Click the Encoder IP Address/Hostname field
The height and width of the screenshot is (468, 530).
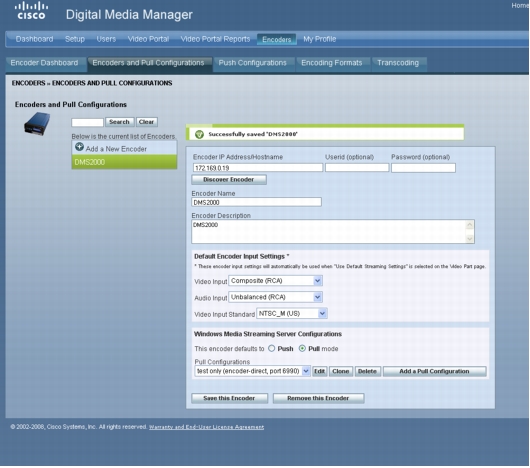[258, 168]
